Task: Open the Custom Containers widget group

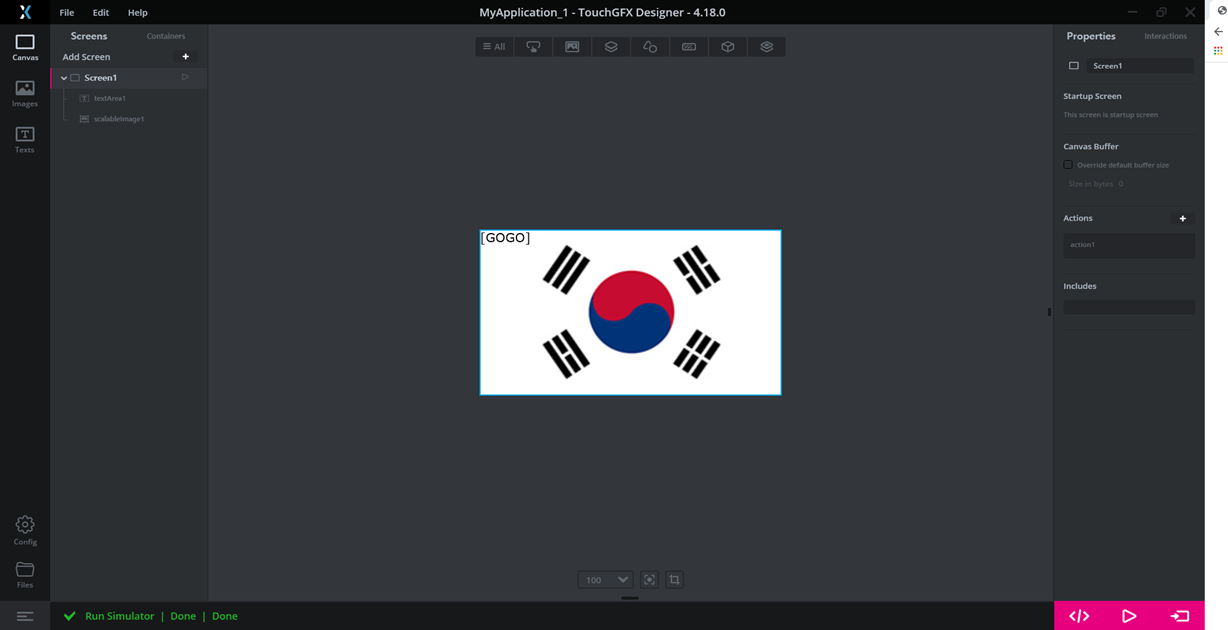Action: tap(767, 47)
